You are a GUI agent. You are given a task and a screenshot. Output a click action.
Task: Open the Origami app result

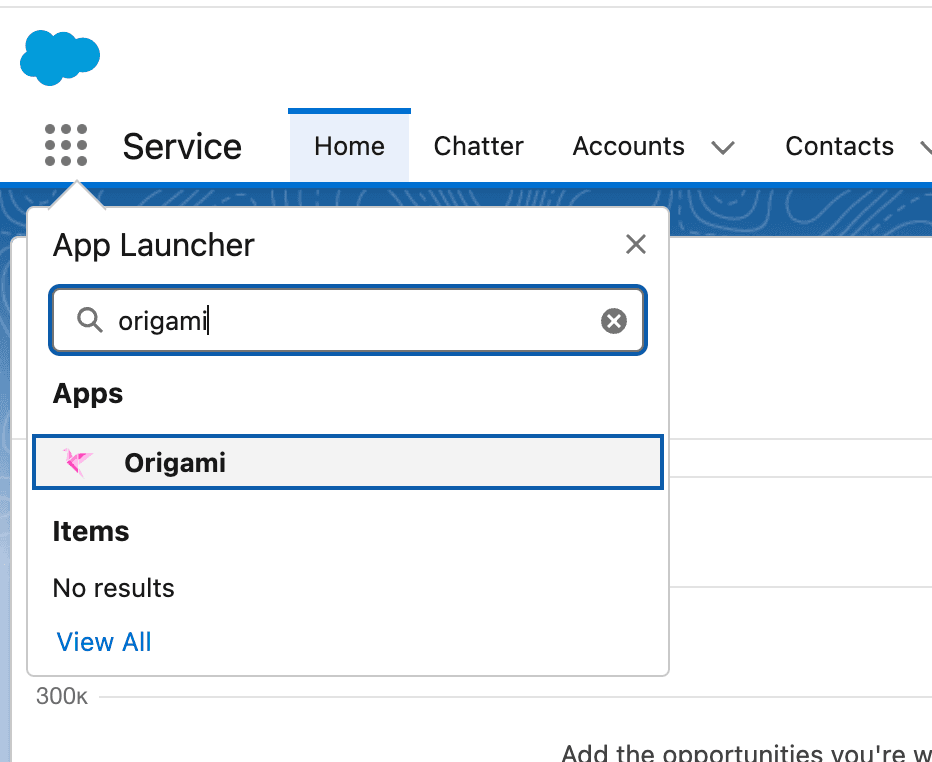click(x=348, y=462)
